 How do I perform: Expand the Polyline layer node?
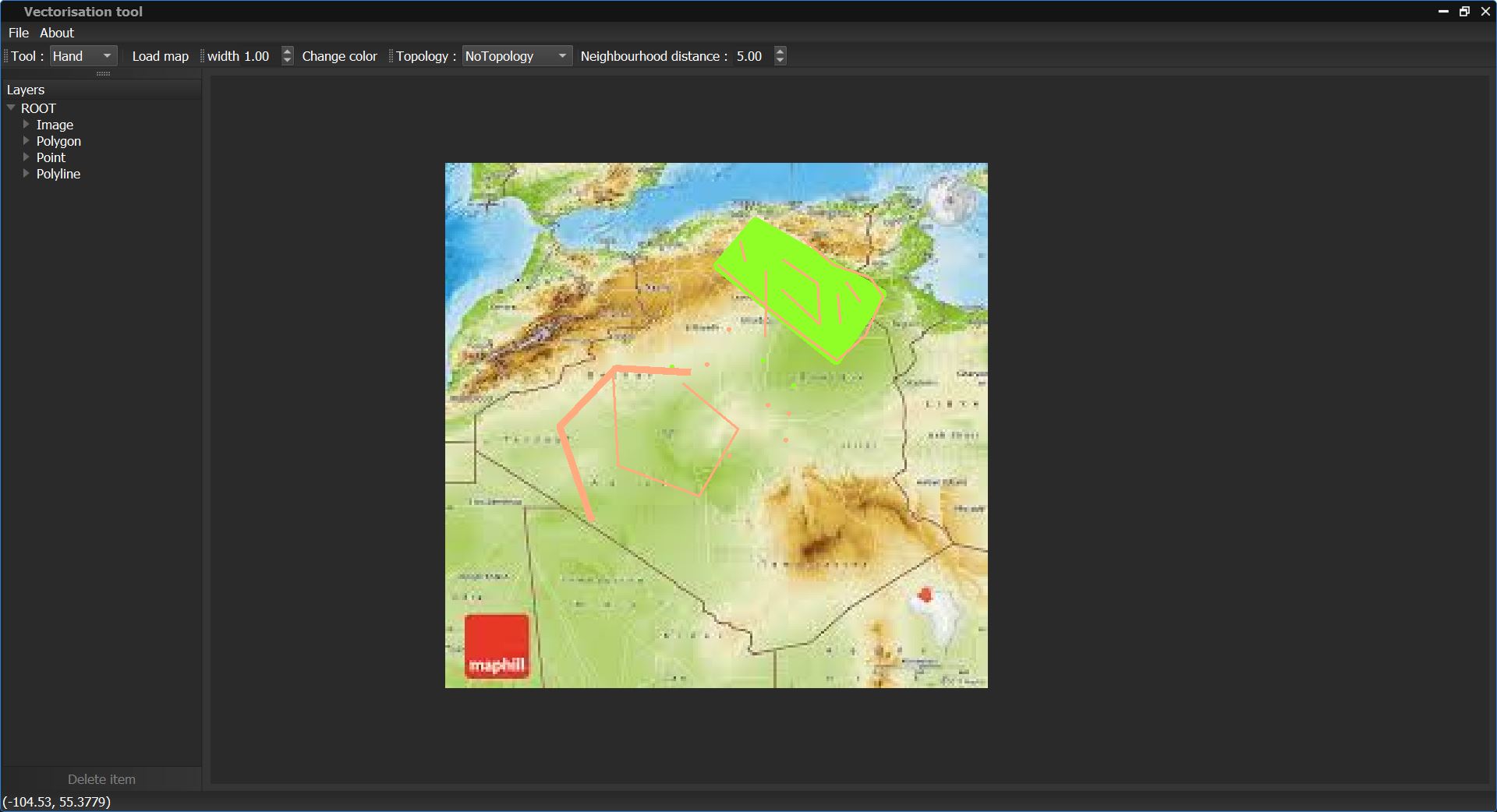[27, 173]
